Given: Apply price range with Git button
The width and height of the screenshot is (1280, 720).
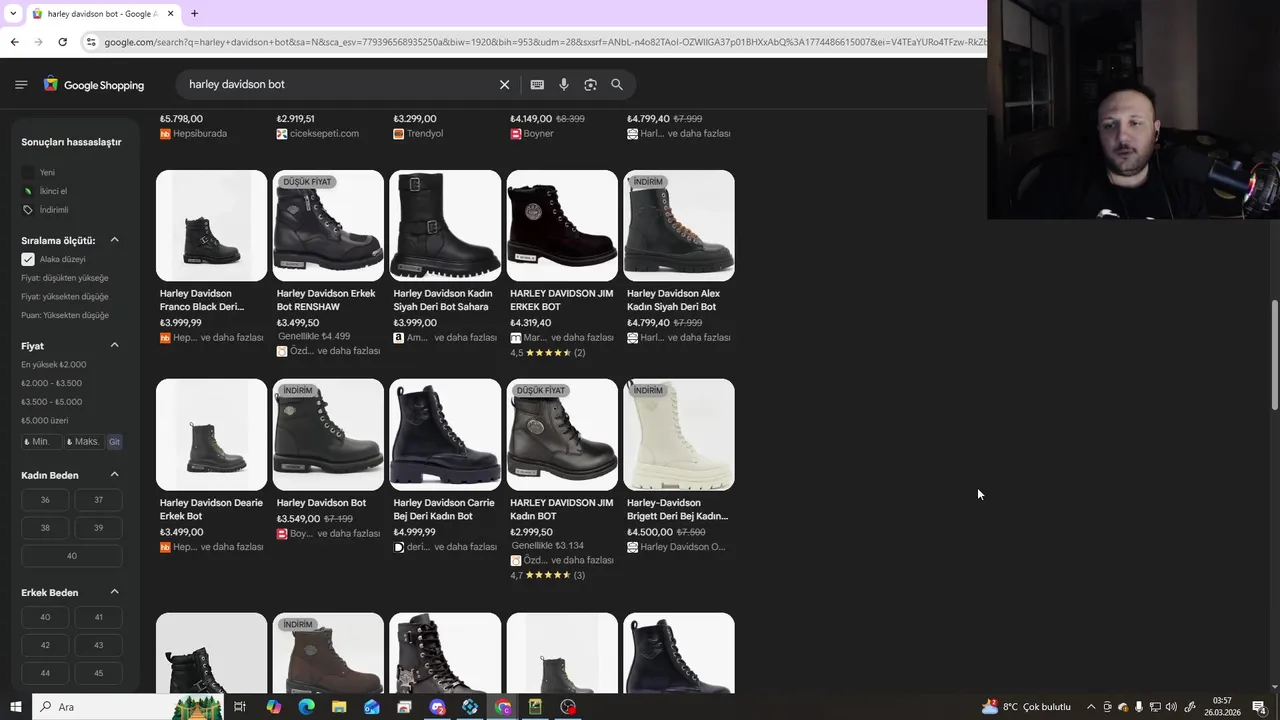Looking at the screenshot, I should [x=114, y=442].
